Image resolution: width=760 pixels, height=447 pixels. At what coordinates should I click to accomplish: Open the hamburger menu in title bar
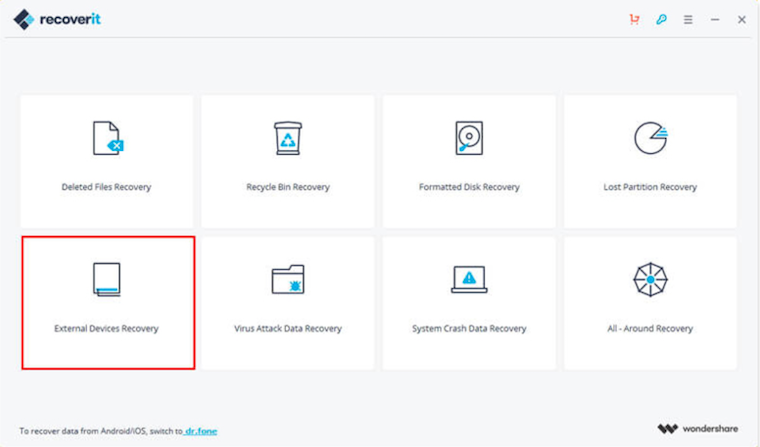[688, 19]
